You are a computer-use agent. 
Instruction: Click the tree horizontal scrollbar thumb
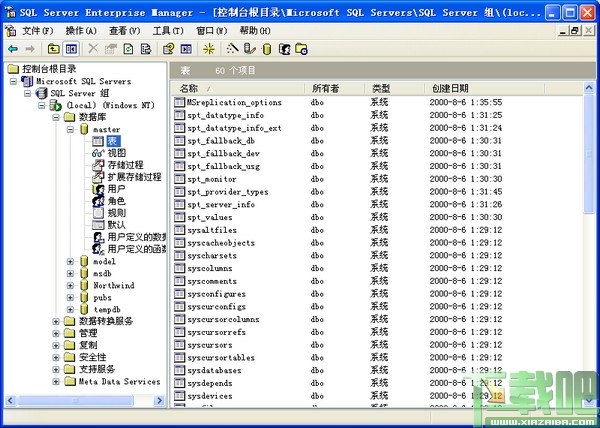76,400
